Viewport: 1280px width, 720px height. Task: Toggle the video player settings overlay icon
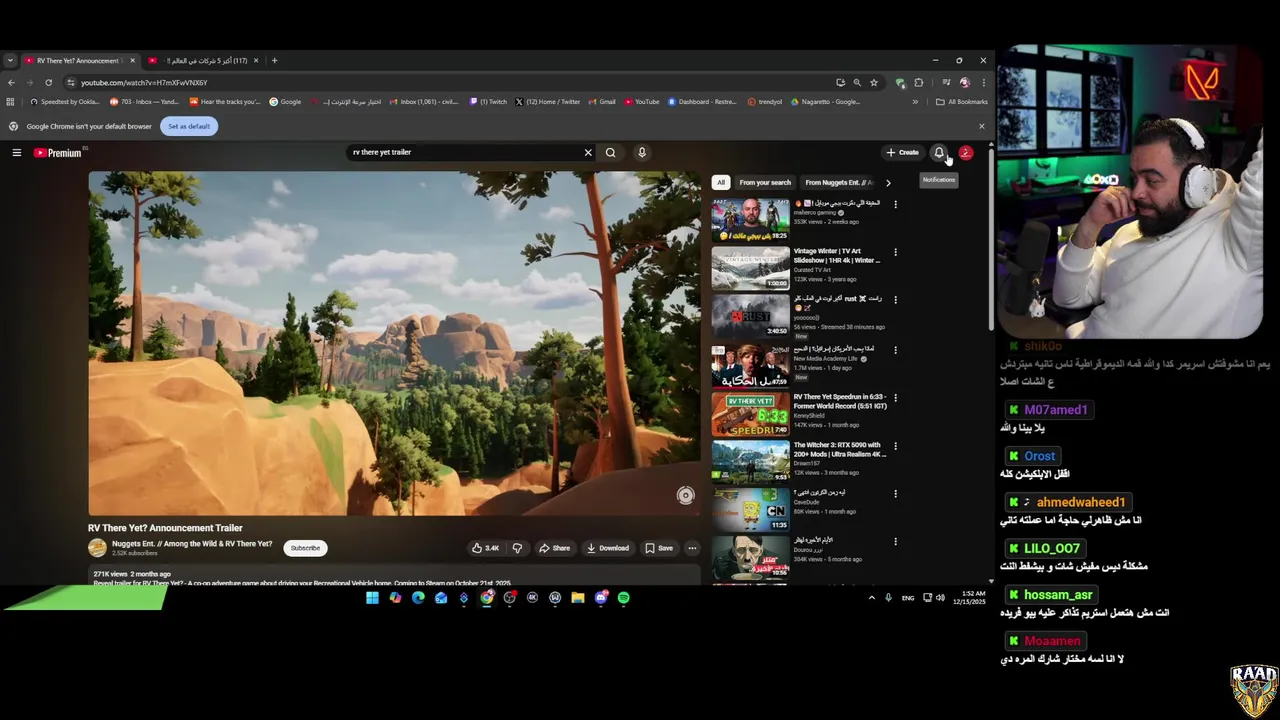click(685, 496)
